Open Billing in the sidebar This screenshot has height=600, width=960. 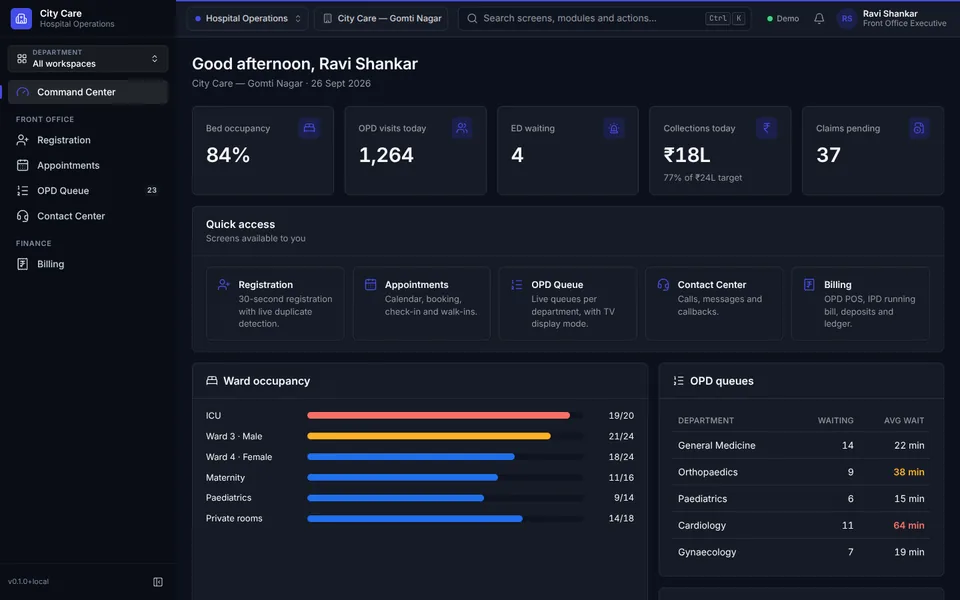tap(88, 264)
